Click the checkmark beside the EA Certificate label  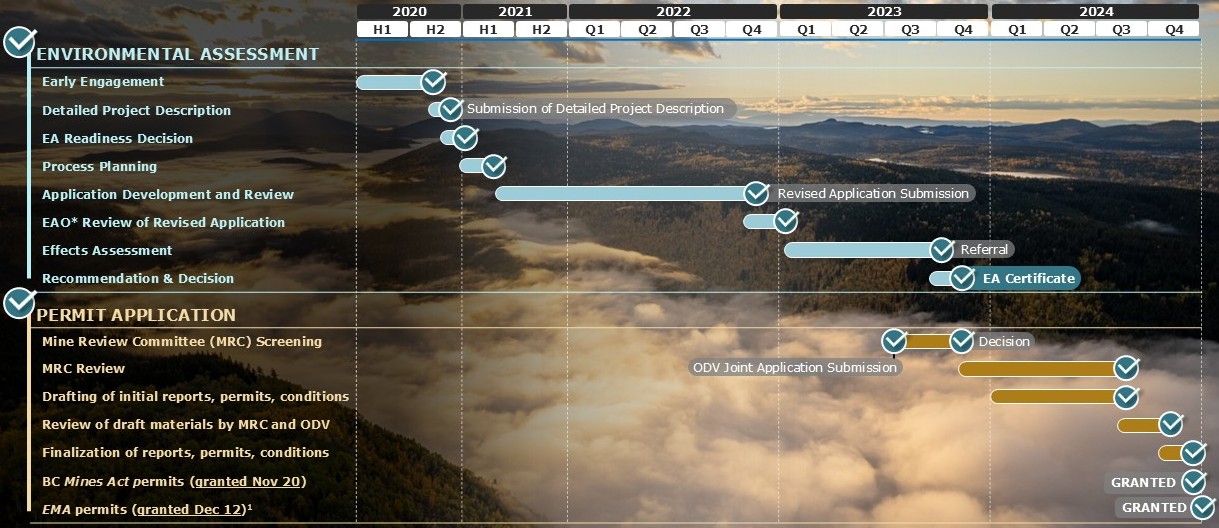(962, 278)
